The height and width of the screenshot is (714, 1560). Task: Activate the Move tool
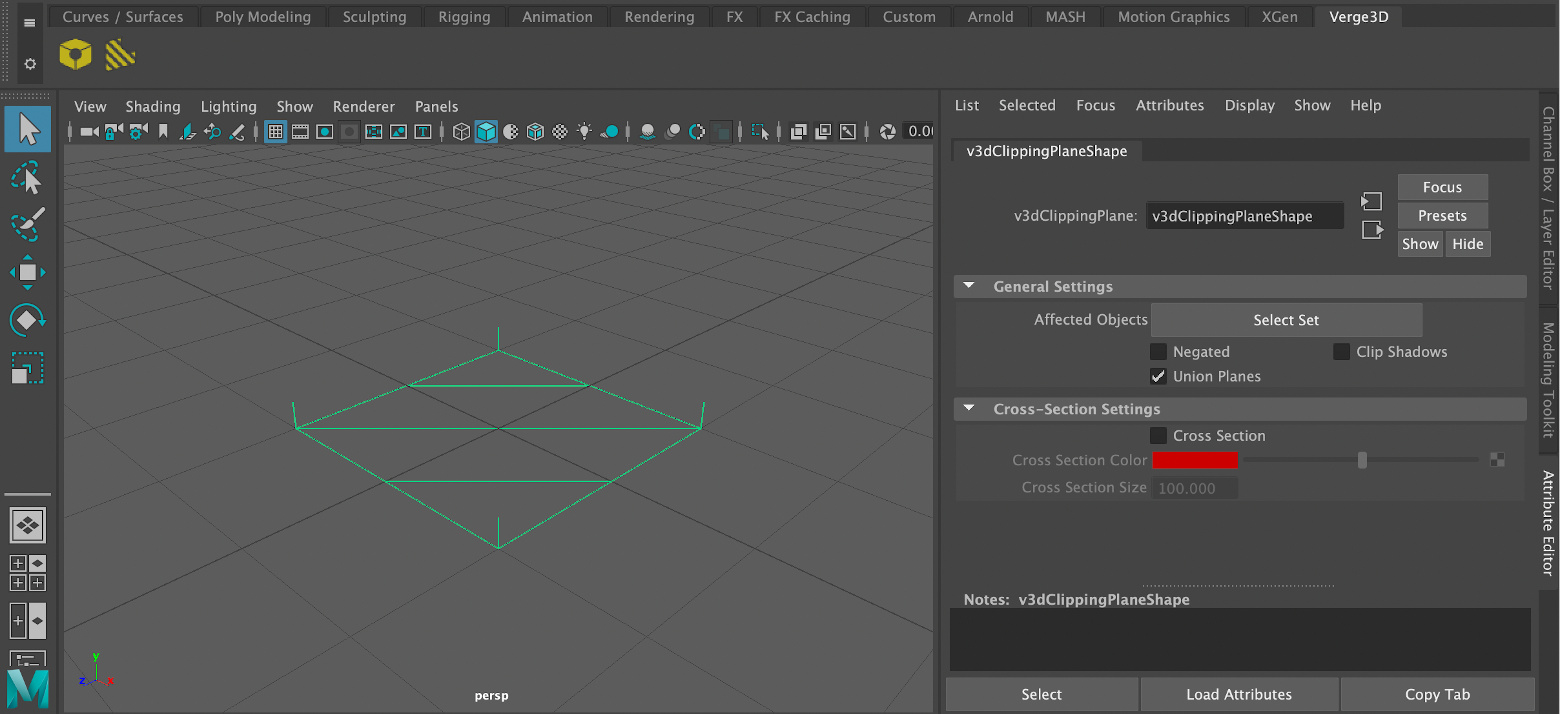(28, 272)
